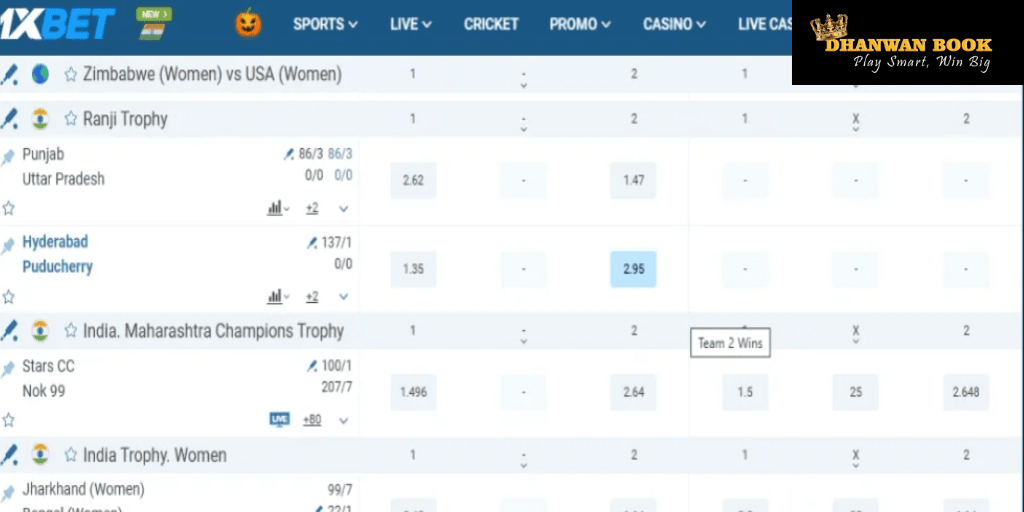Open statistics chart icon for Punjab match
Image resolution: width=1024 pixels, height=512 pixels.
coord(274,208)
